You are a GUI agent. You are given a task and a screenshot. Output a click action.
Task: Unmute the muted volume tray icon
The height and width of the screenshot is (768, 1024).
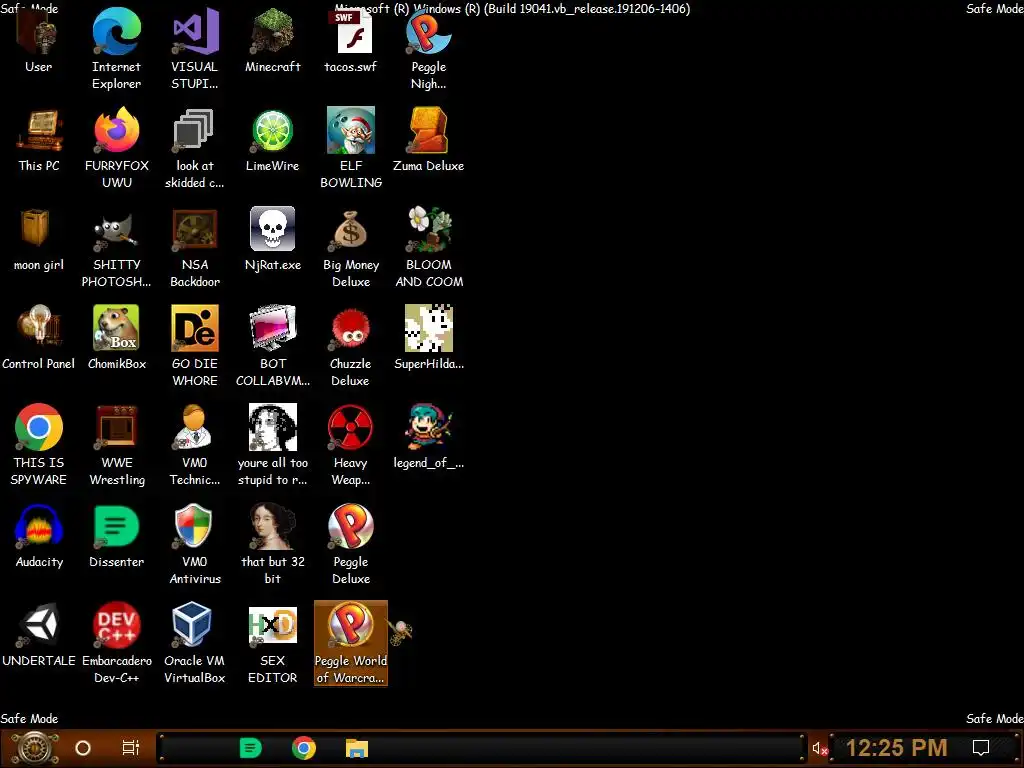(x=820, y=748)
